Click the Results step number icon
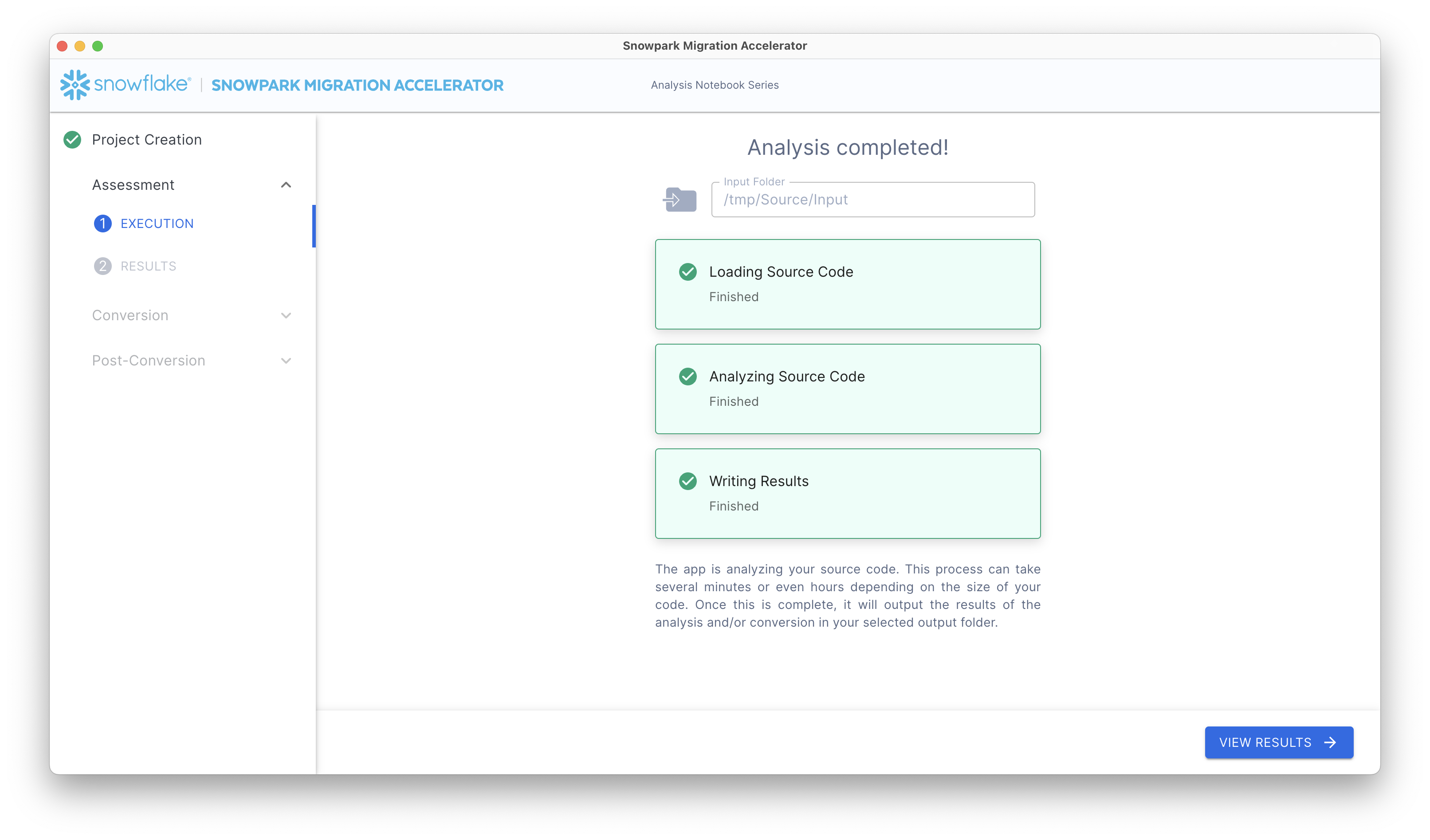This screenshot has width=1430, height=840. click(x=102, y=266)
